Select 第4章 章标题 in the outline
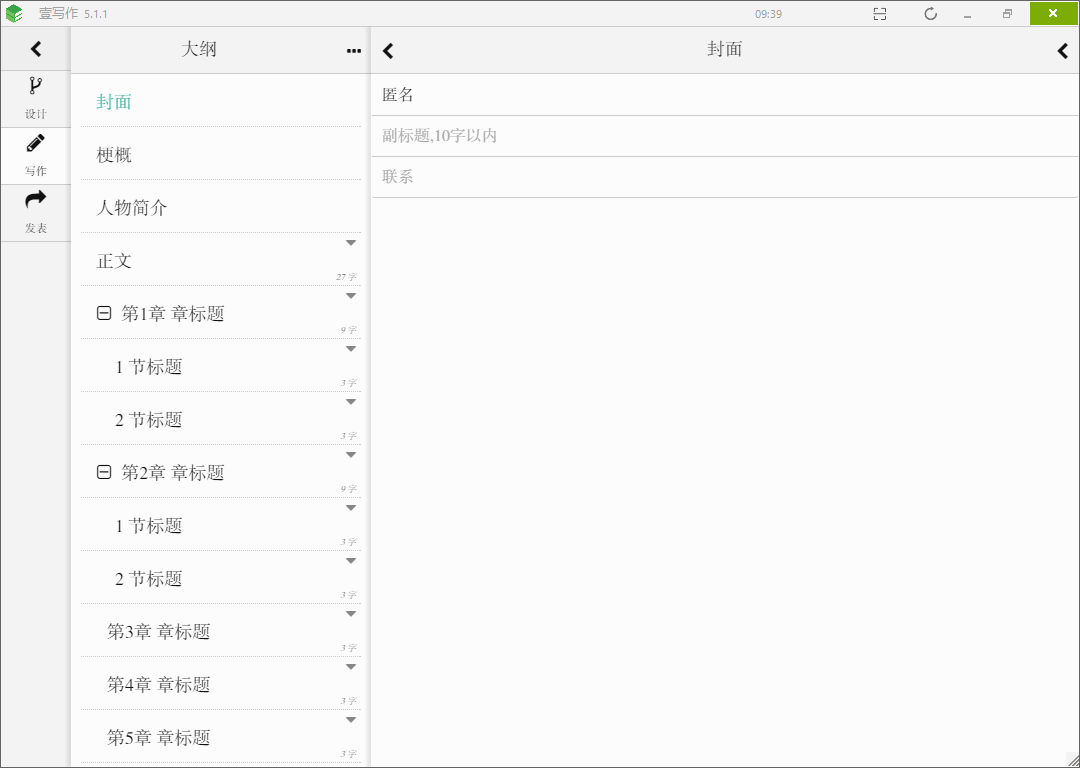This screenshot has height=768, width=1080. (x=159, y=685)
